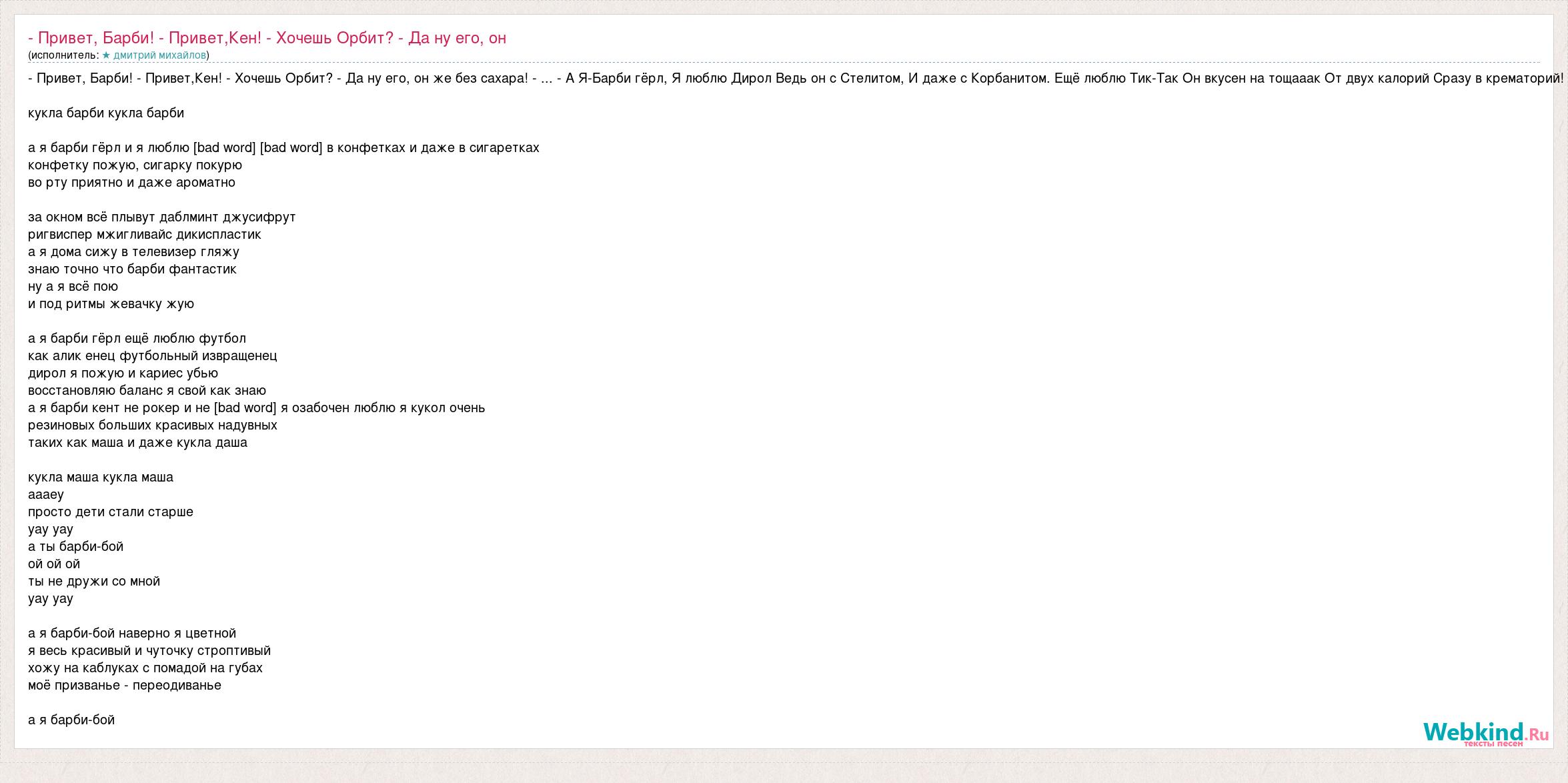This screenshot has height=783, width=1568.
Task: Click the line 'кукла барби кукла барби'
Action: click(x=106, y=113)
